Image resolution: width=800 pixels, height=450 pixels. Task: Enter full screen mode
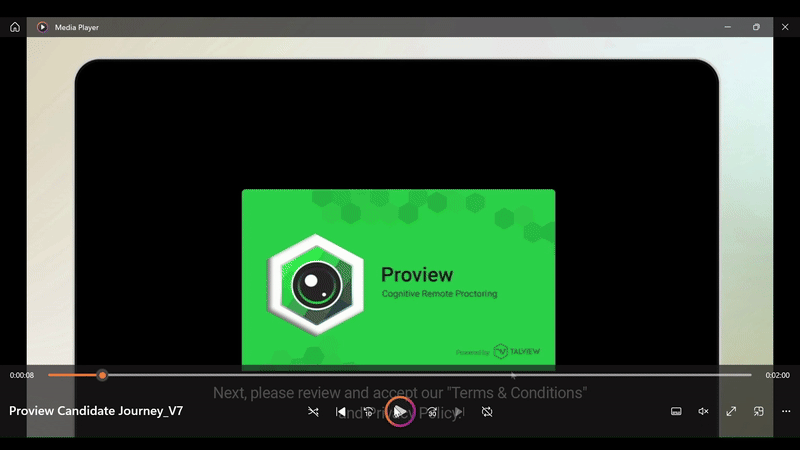[x=731, y=411]
